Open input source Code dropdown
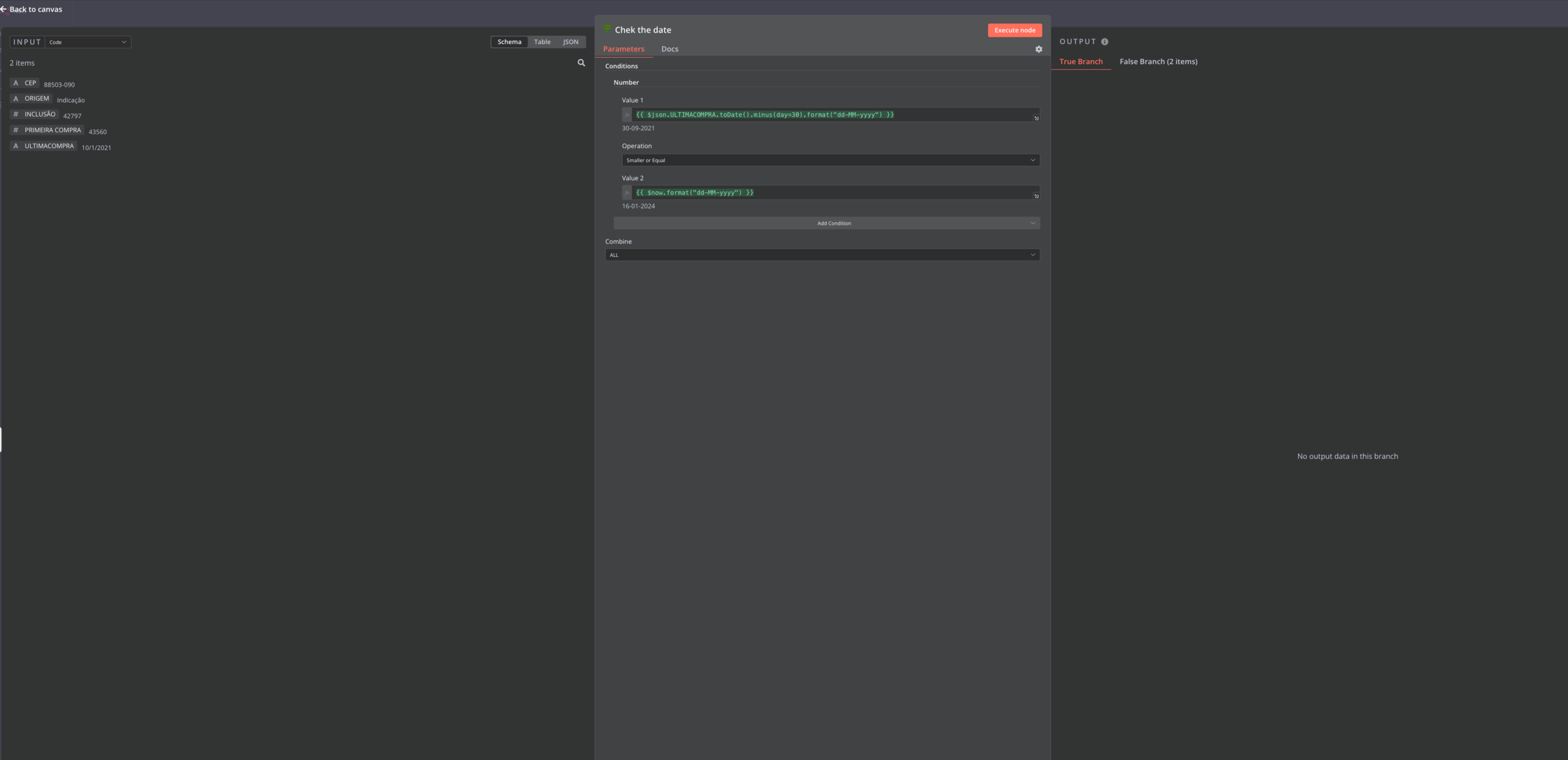1568x760 pixels. coord(88,42)
